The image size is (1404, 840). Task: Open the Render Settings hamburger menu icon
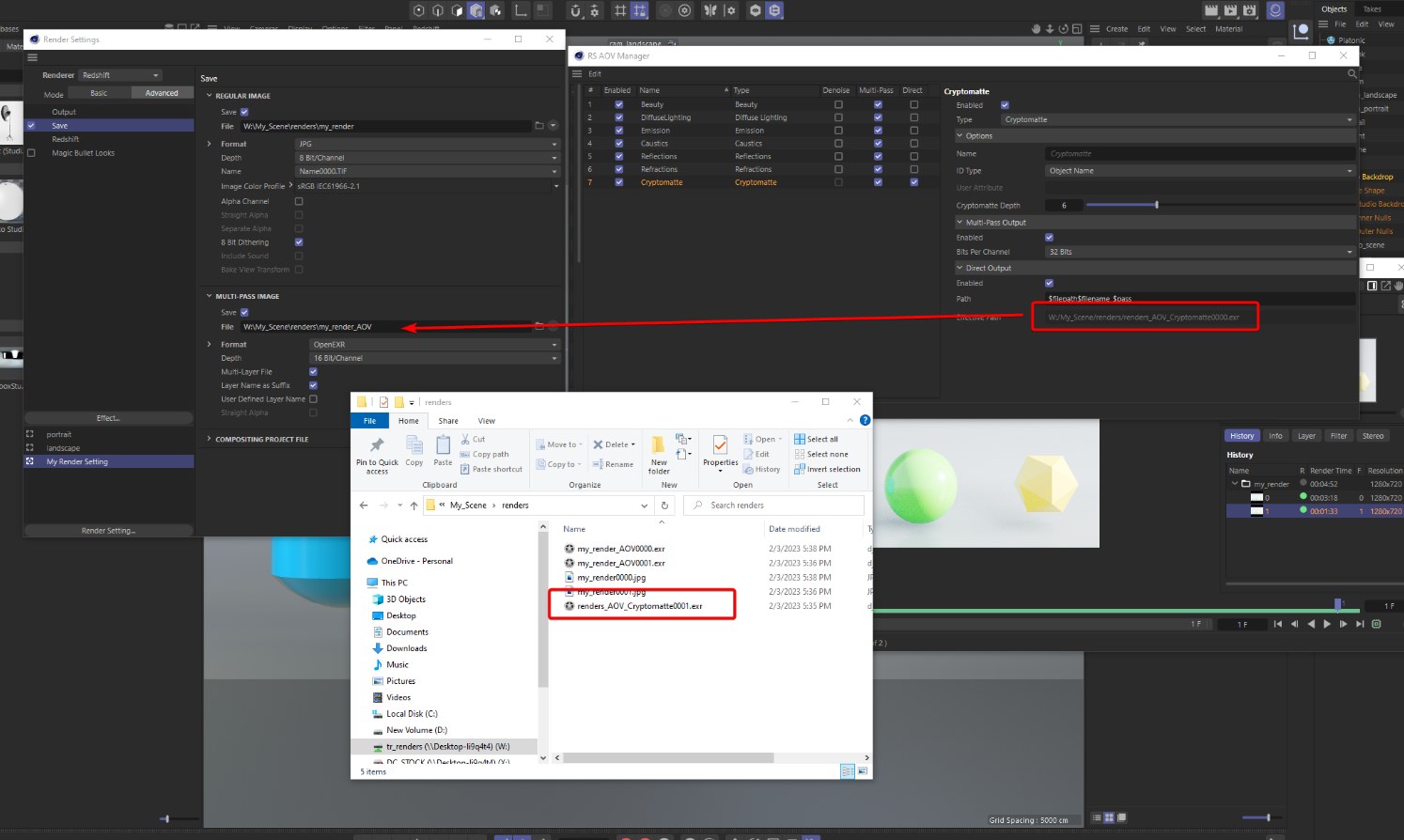point(32,56)
